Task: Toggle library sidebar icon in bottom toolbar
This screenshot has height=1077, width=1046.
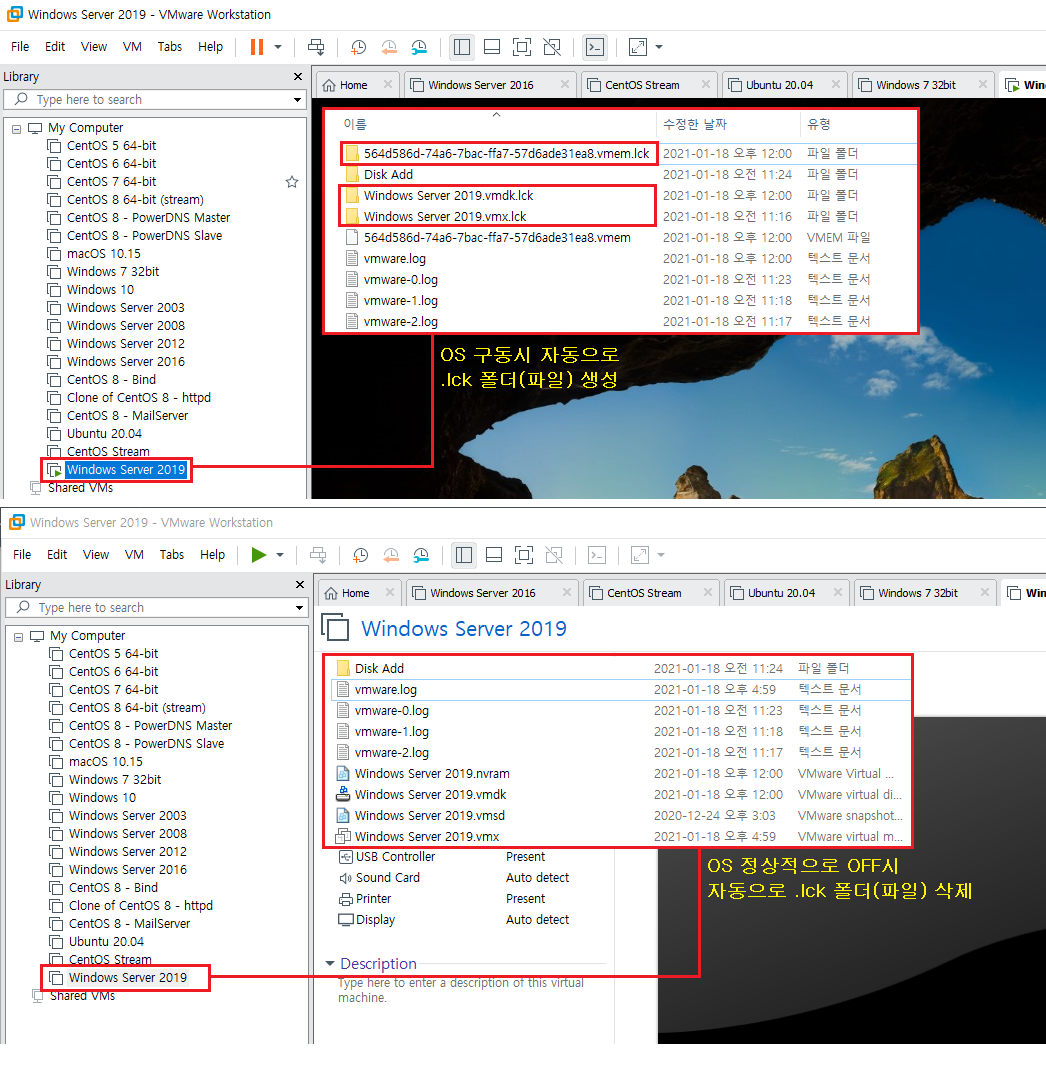Action: click(464, 554)
